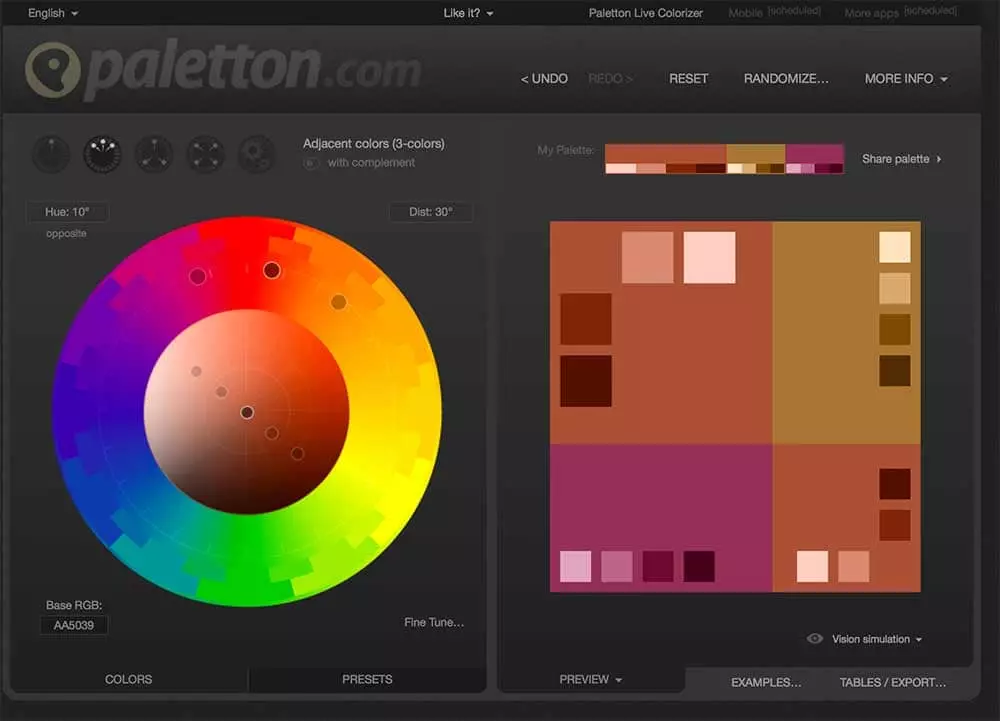Click the lightest pink swatch in the magenta block
This screenshot has height=721, width=1000.
(x=575, y=566)
